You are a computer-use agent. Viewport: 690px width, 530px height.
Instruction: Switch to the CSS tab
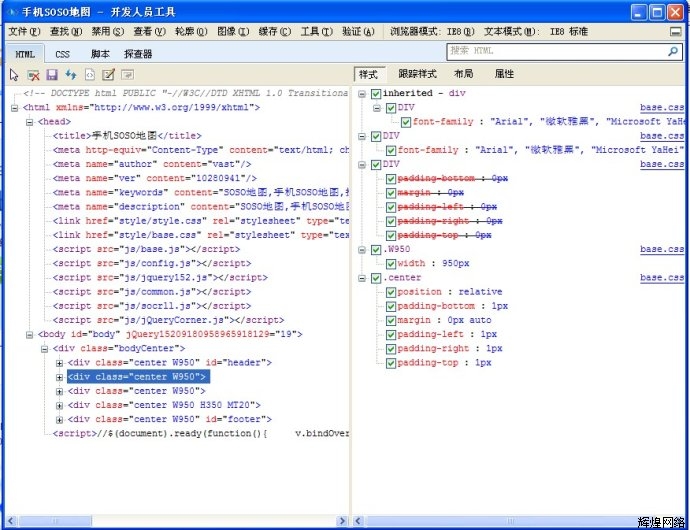click(62, 54)
